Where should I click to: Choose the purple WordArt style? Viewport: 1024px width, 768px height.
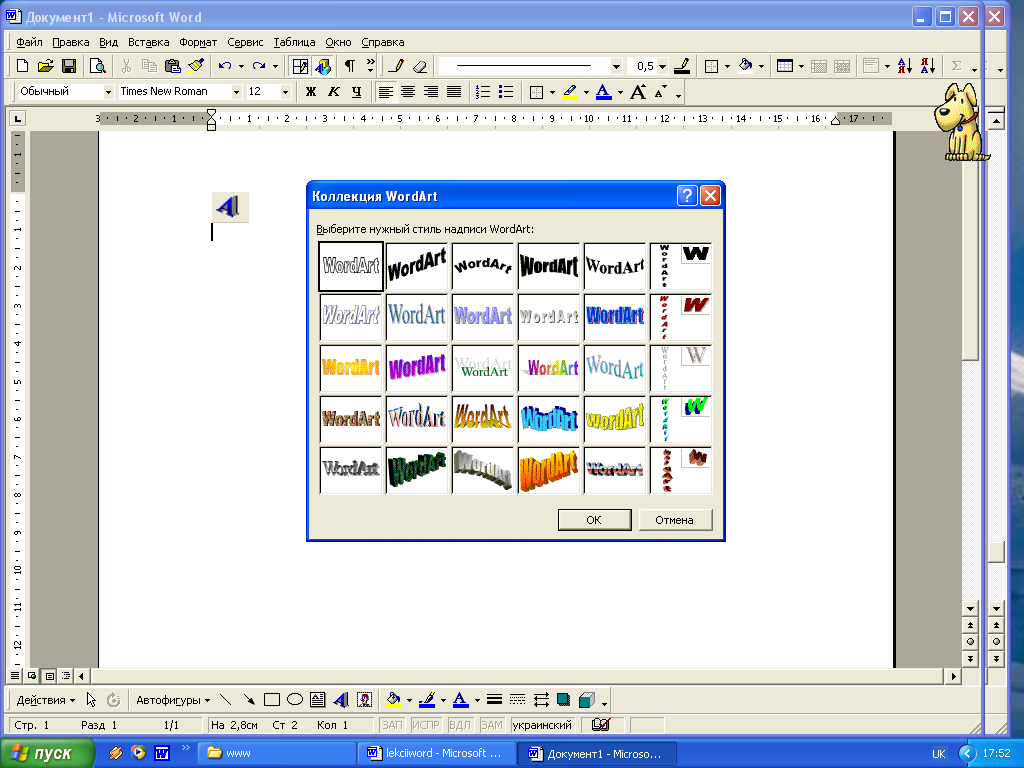pyautogui.click(x=417, y=367)
